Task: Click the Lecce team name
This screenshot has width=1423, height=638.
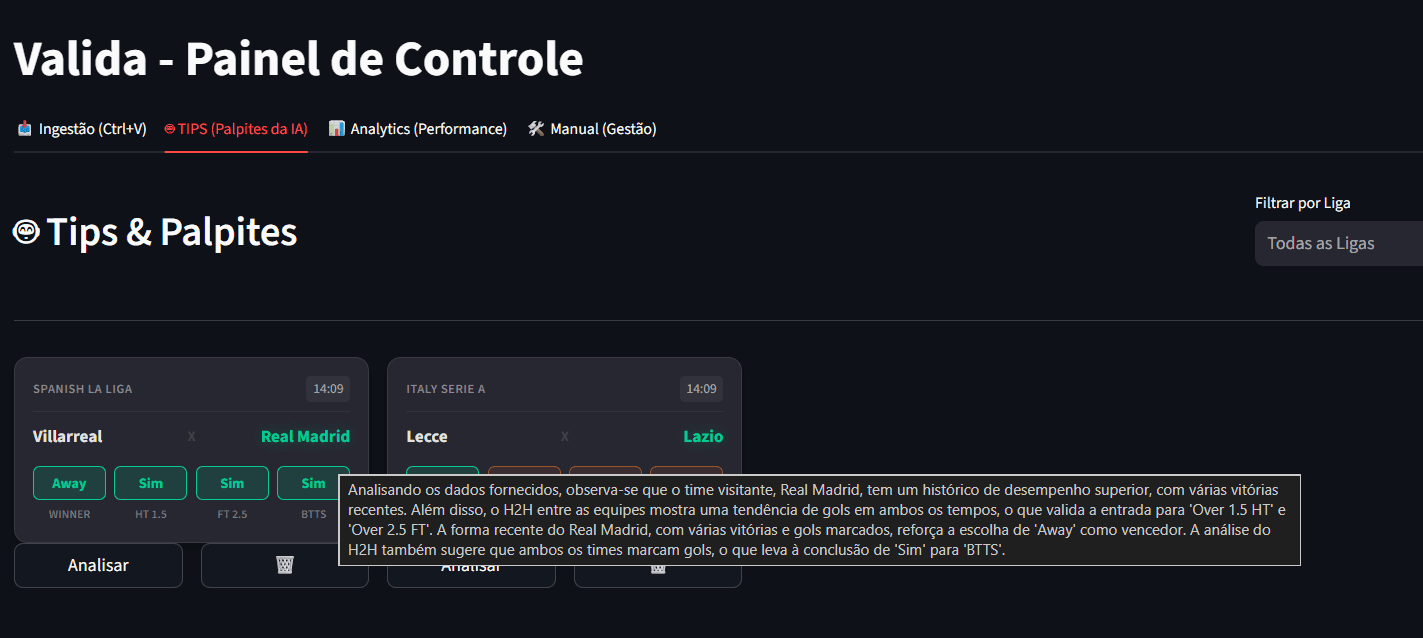Action: [x=427, y=436]
